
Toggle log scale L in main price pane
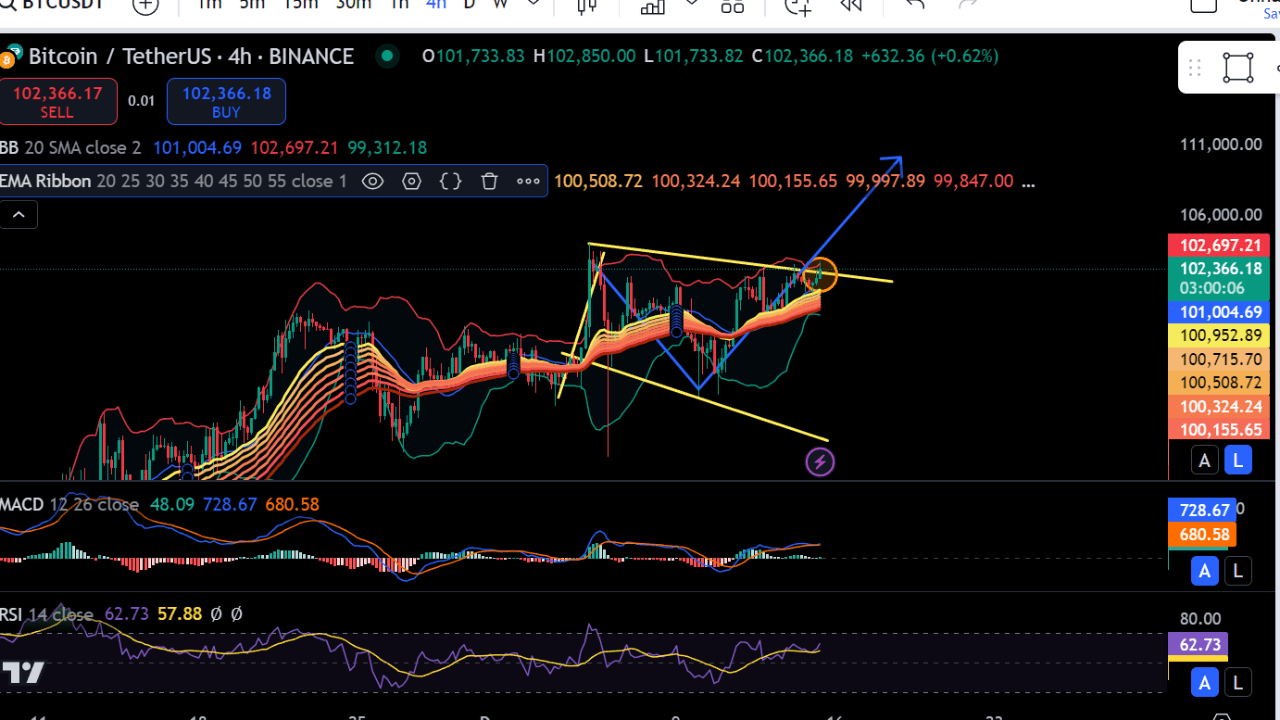(x=1238, y=460)
